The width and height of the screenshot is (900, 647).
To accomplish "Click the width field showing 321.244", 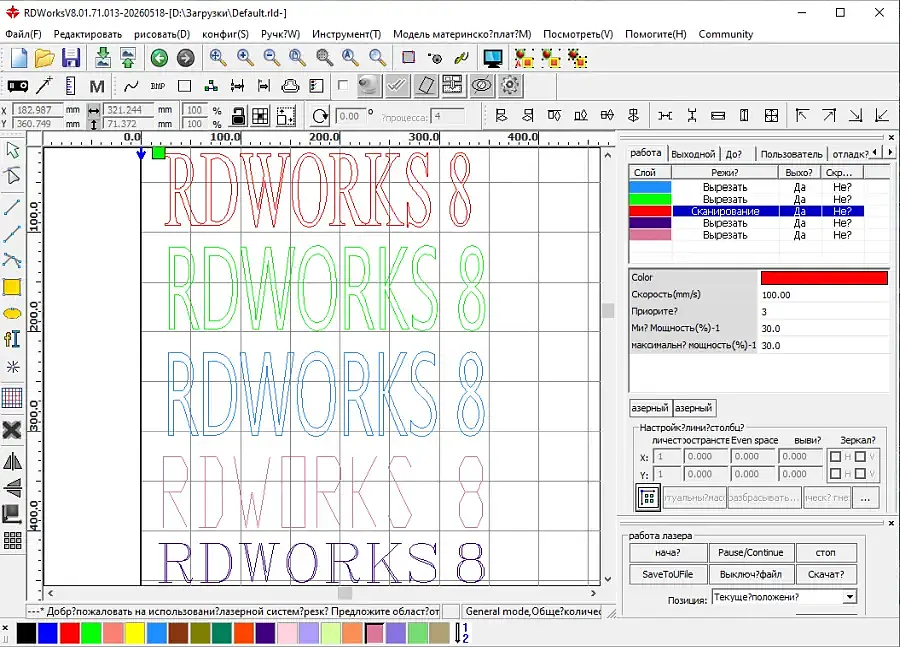I will pyautogui.click(x=127, y=110).
